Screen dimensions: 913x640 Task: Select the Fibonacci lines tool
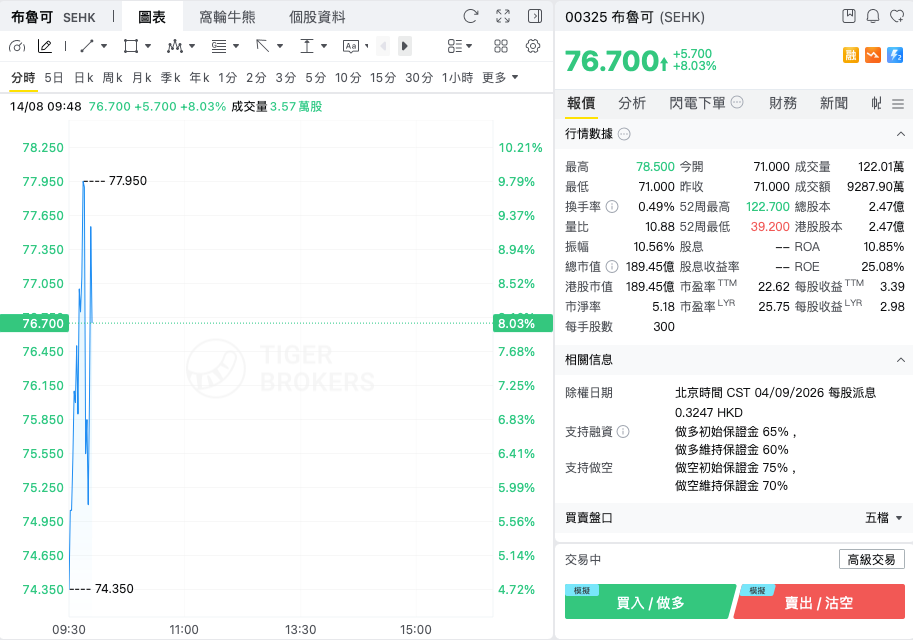click(219, 46)
